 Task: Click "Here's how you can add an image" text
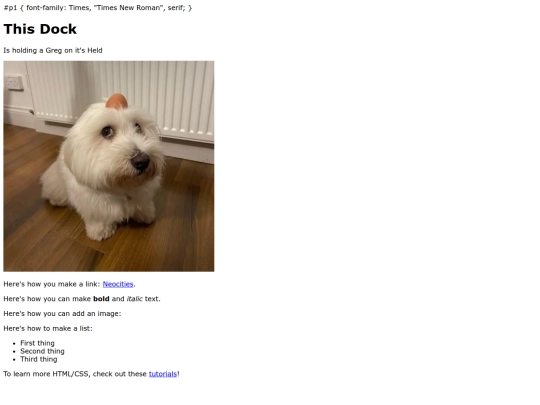pyautogui.click(x=62, y=313)
